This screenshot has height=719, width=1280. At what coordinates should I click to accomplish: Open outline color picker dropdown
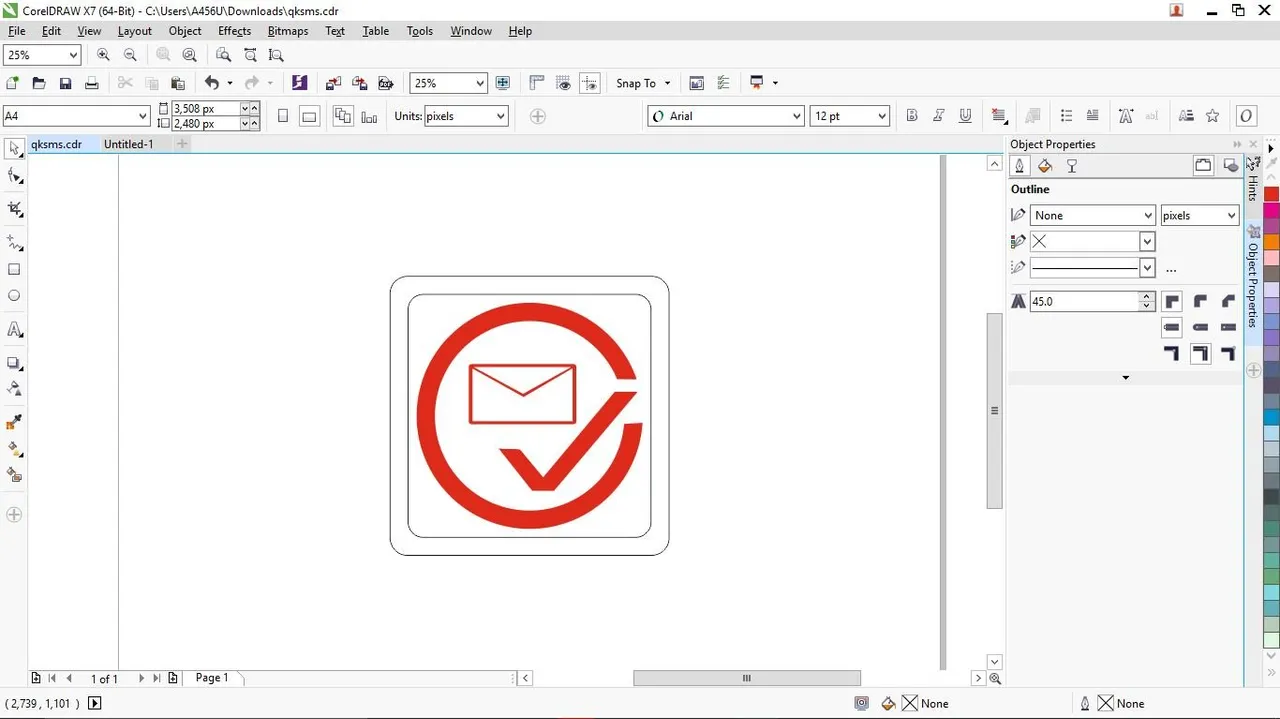1147,241
